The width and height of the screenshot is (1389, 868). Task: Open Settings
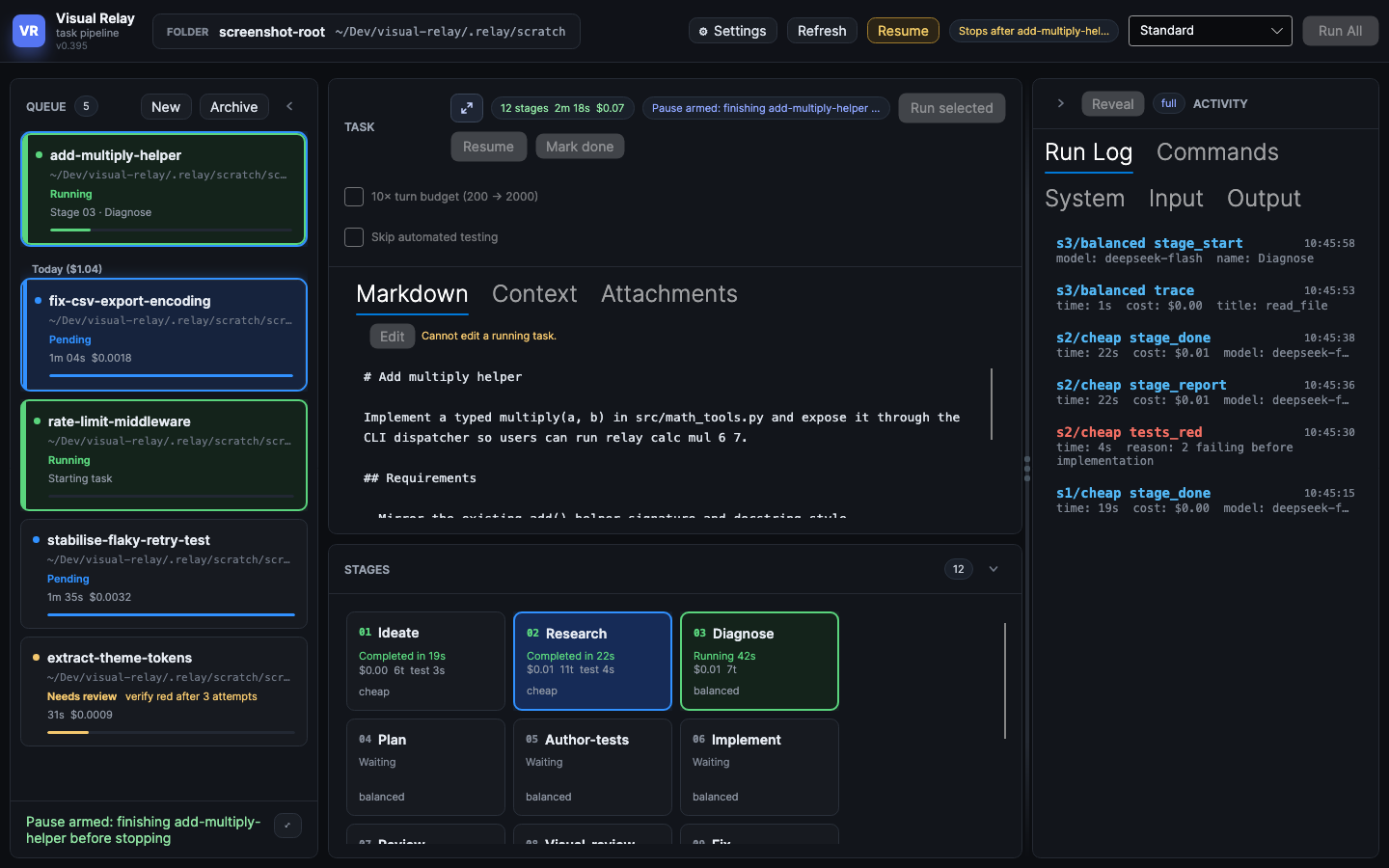[x=733, y=31]
